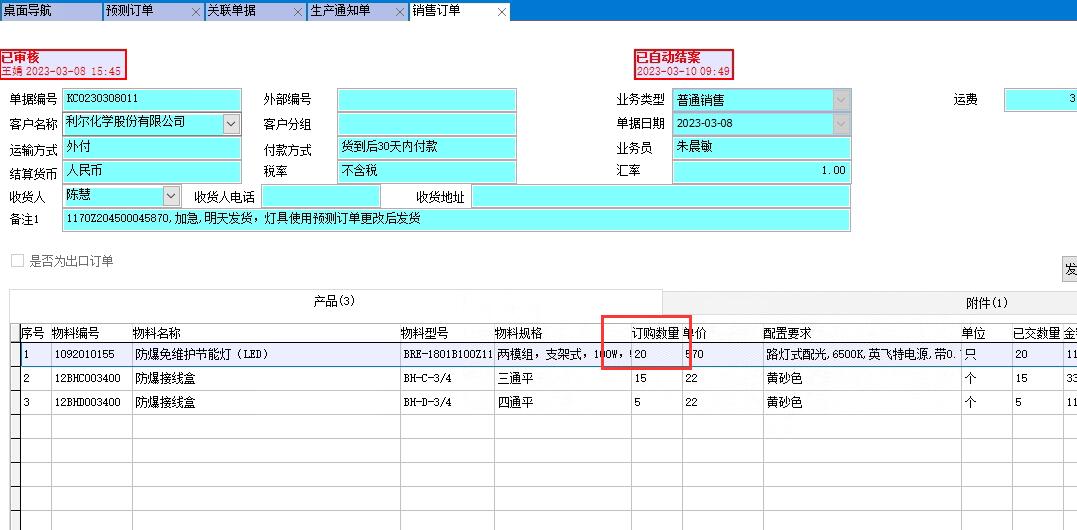Image resolution: width=1077 pixels, height=530 pixels.
Task: Switch to the 桌面导航 tab
Action: (50, 11)
